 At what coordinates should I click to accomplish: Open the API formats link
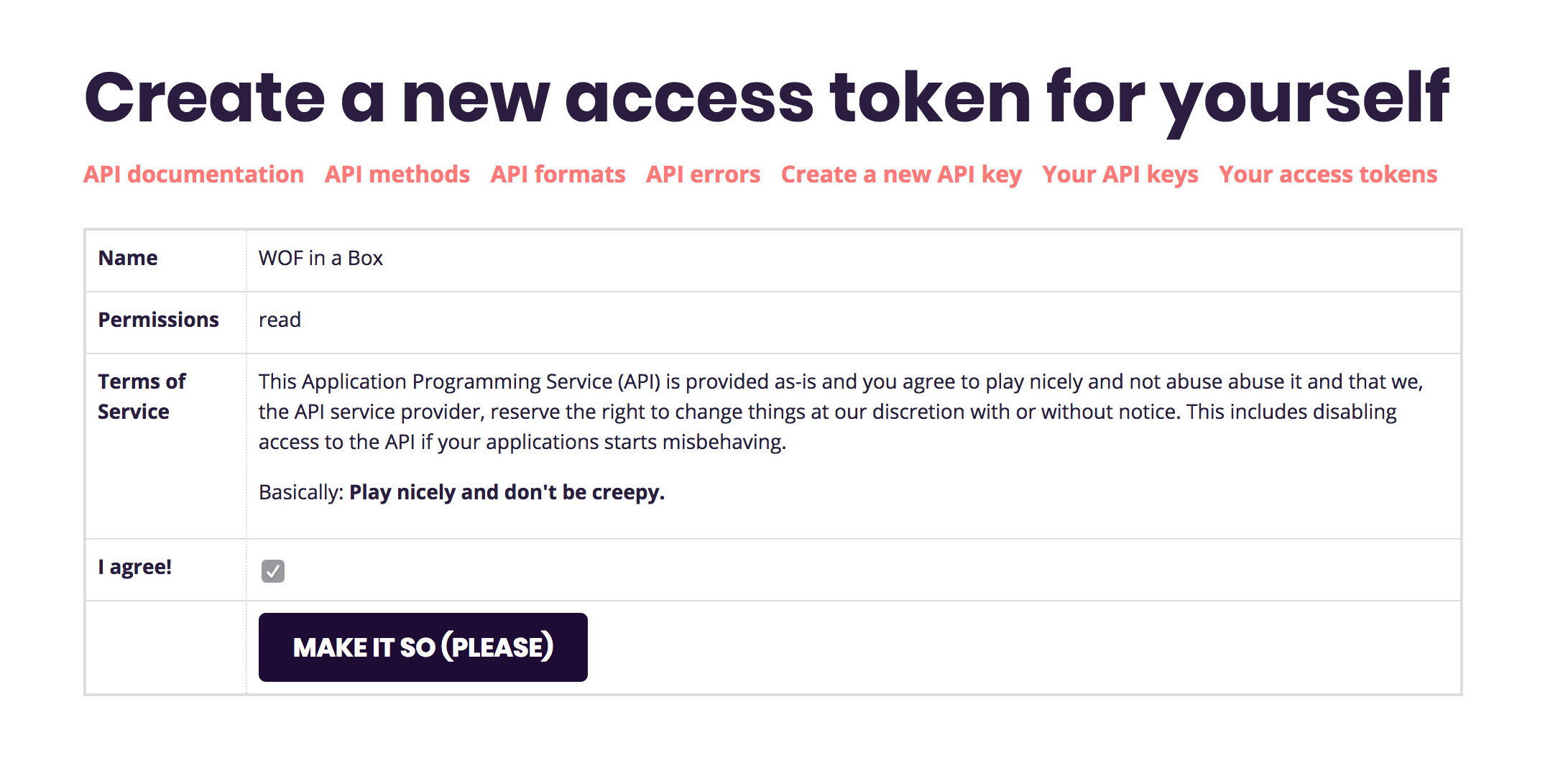(x=558, y=175)
